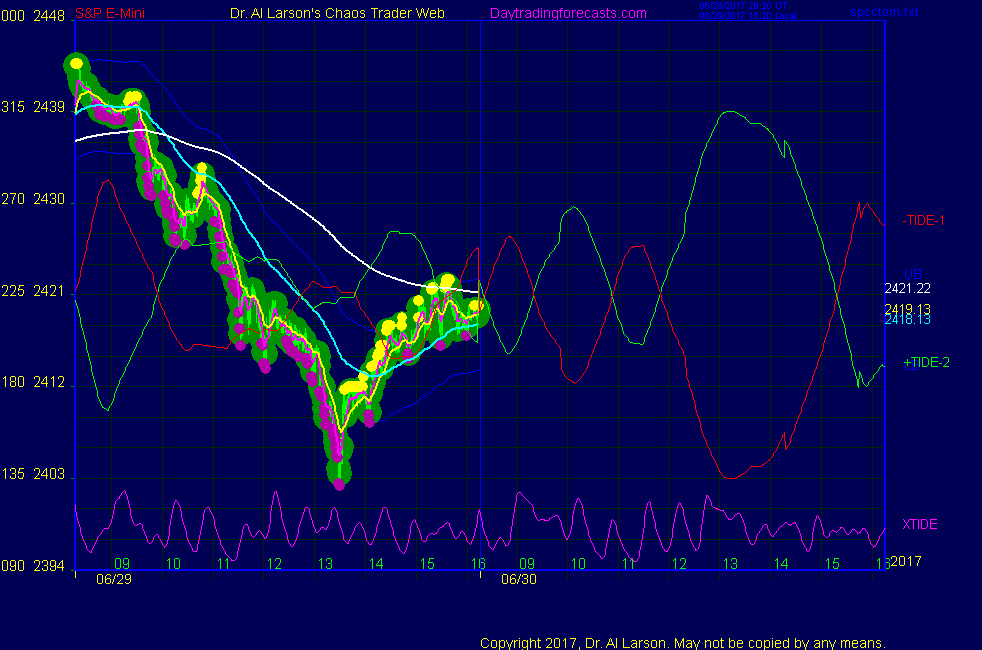Click the purple price-low marker near 2403

pos(339,484)
